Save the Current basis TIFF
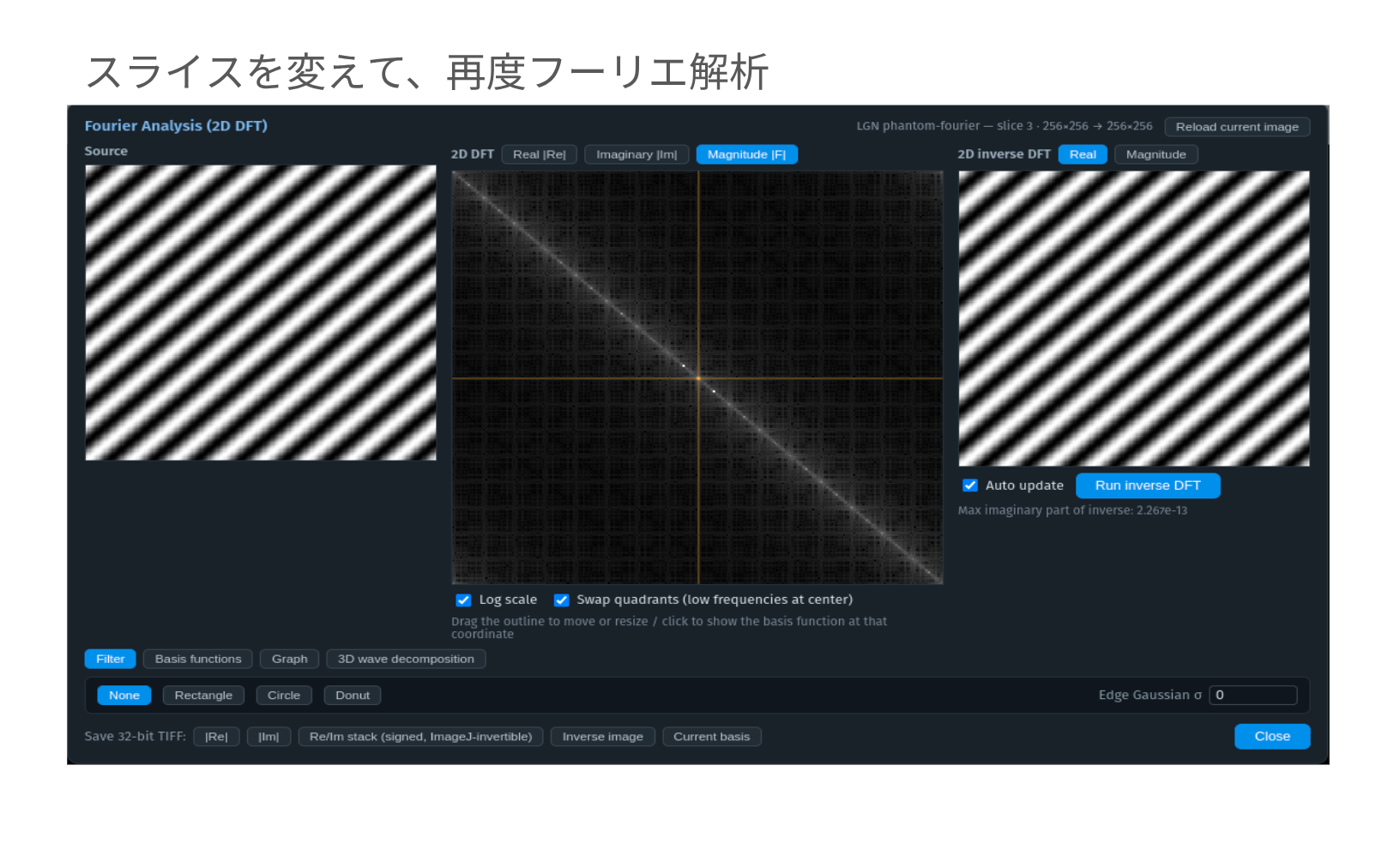Viewport: 1394px width, 868px height. pos(712,737)
